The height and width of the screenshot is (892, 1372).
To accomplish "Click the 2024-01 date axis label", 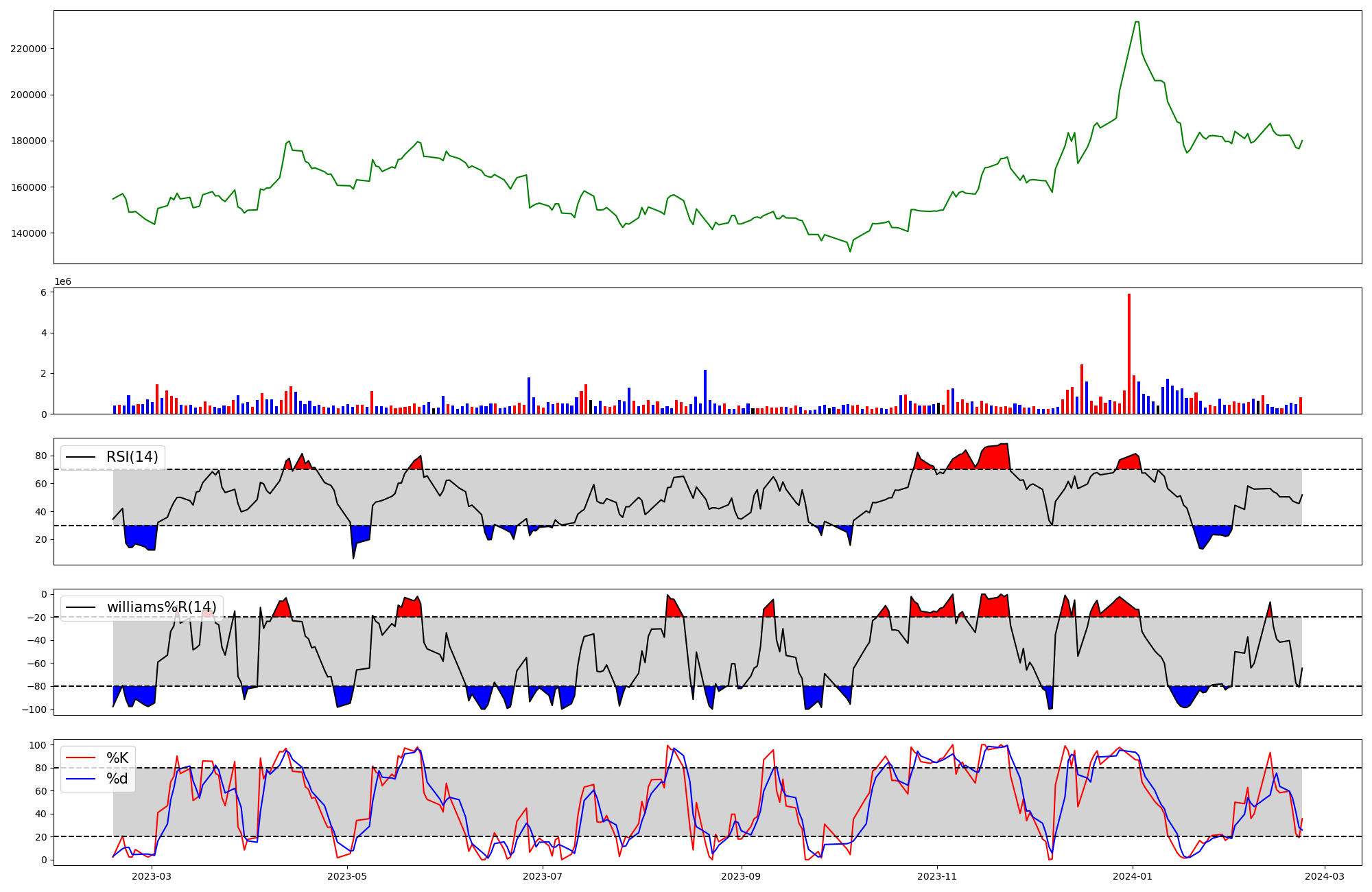I will [x=1132, y=876].
